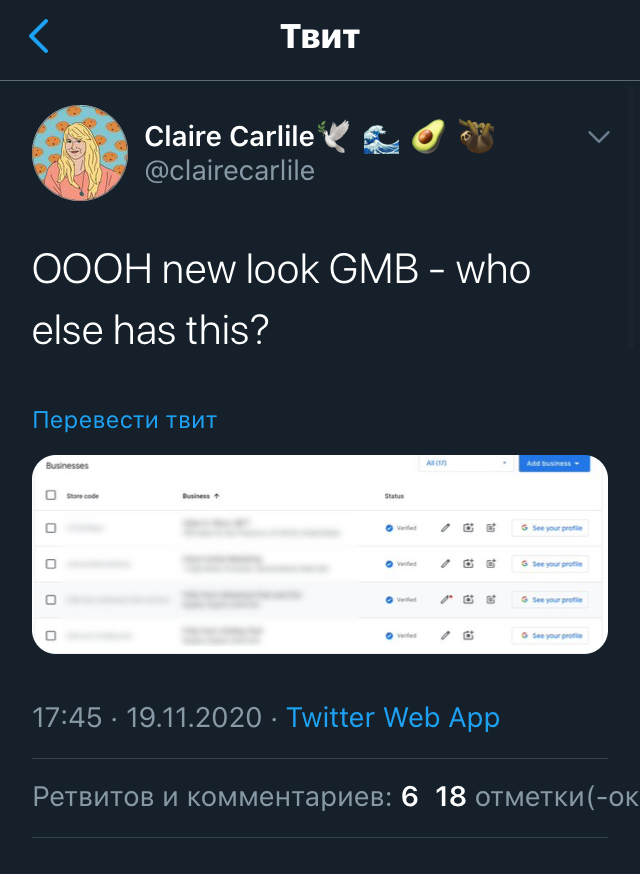Click 'See your profile' in the second row
640x874 pixels.
pos(550,564)
